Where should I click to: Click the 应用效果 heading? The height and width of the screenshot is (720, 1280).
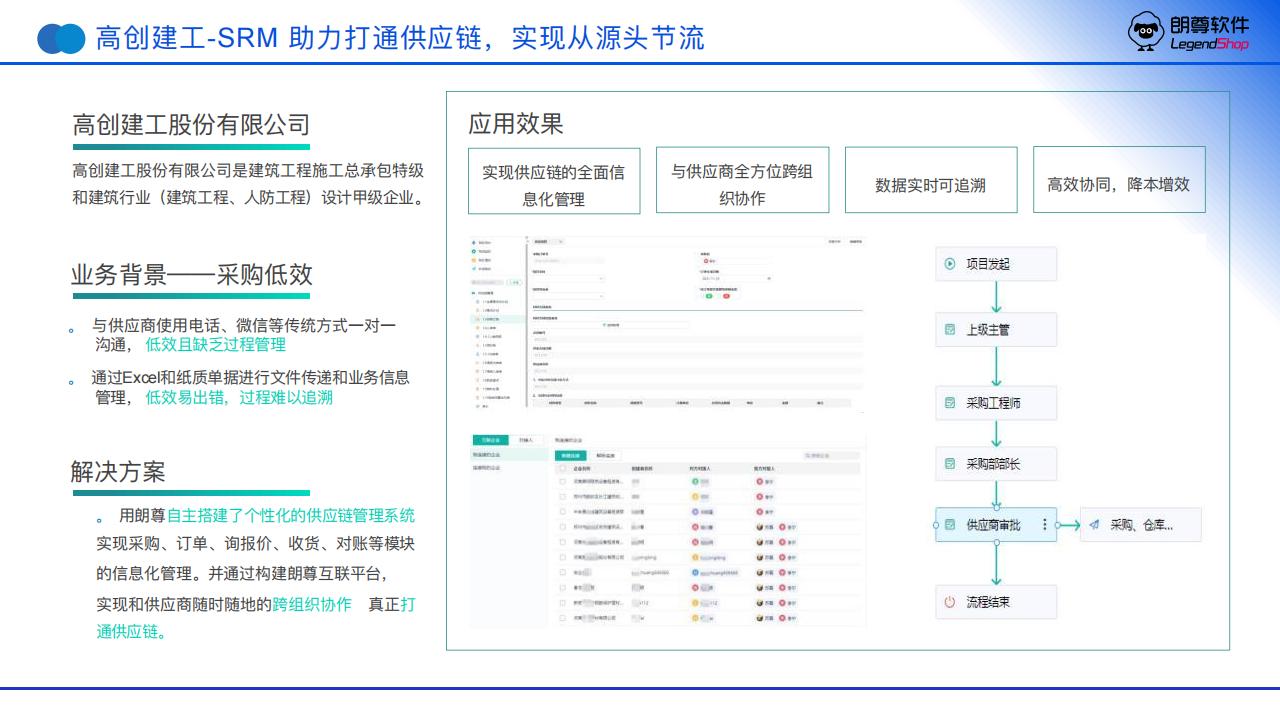[516, 124]
